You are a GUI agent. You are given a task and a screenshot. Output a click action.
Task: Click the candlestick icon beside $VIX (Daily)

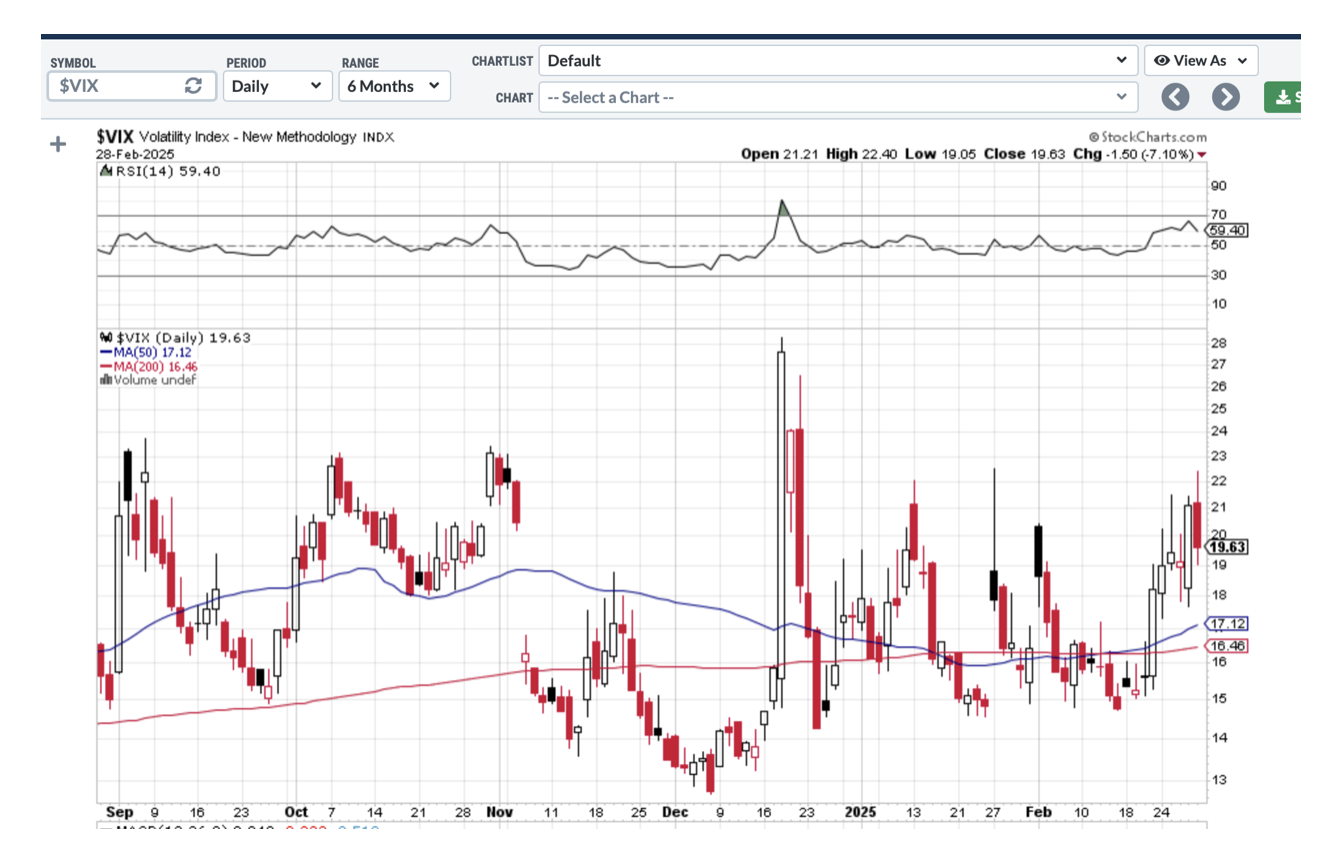[x=106, y=338]
